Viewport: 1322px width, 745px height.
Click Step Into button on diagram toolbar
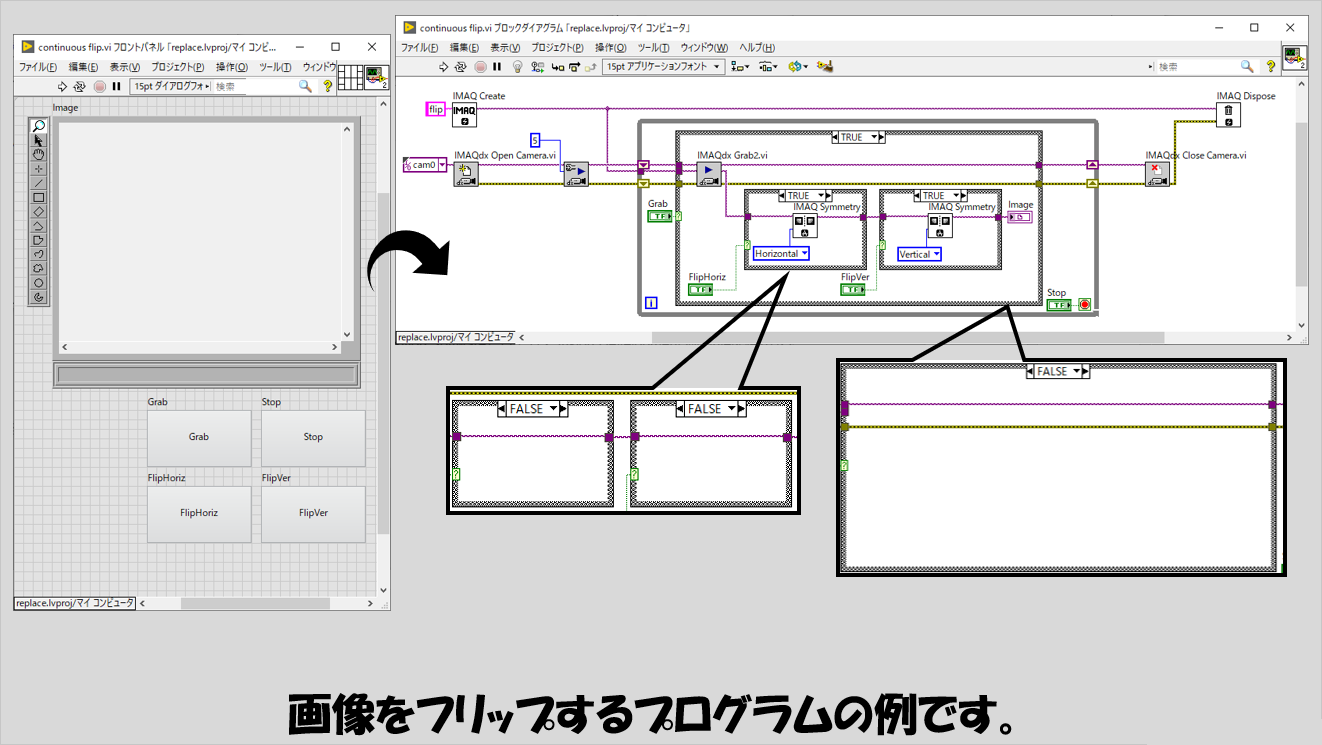[x=556, y=67]
